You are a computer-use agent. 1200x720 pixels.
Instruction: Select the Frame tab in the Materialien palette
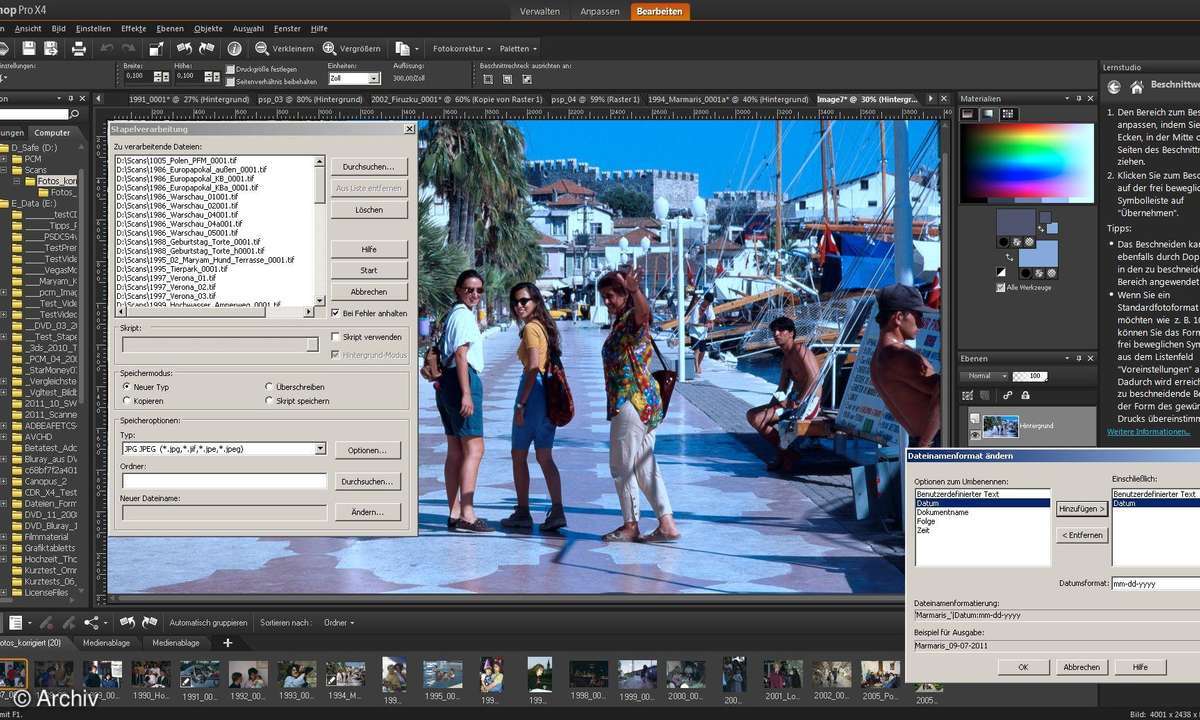(968, 114)
